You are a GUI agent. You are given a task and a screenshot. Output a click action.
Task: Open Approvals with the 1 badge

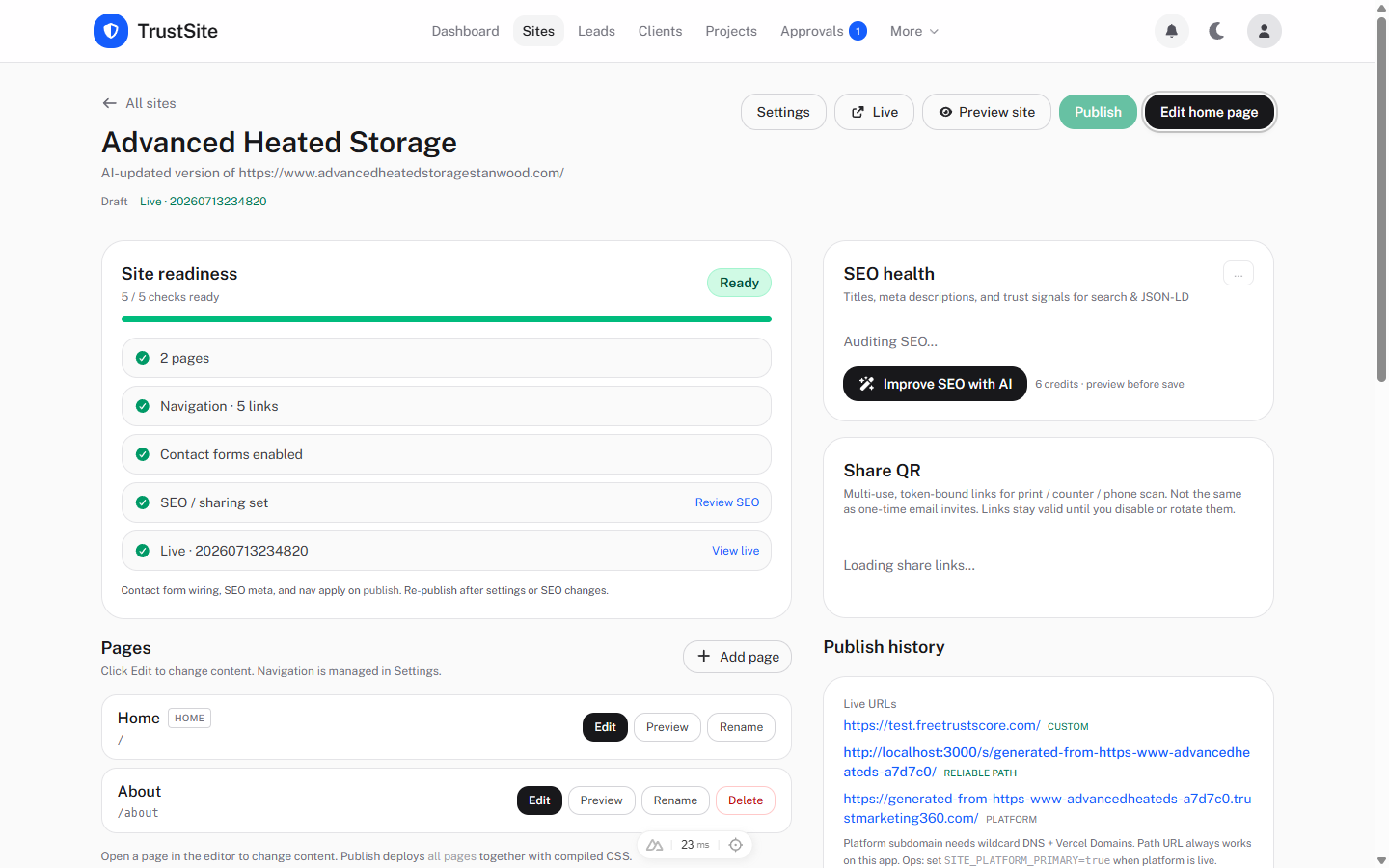(x=823, y=31)
